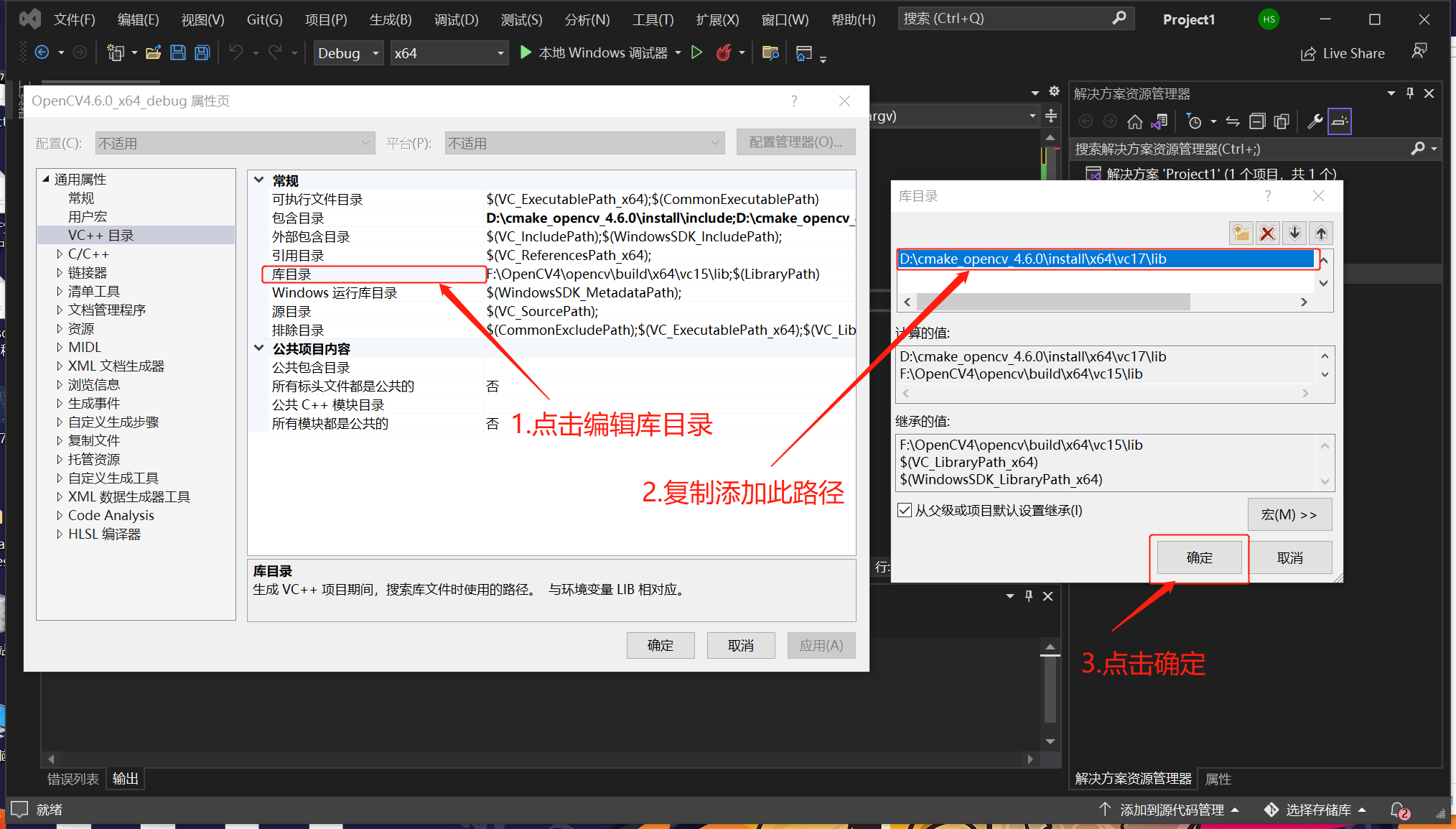Open pending changes filter clock icon
Screen dimensions: 1456x829
[x=1195, y=121]
